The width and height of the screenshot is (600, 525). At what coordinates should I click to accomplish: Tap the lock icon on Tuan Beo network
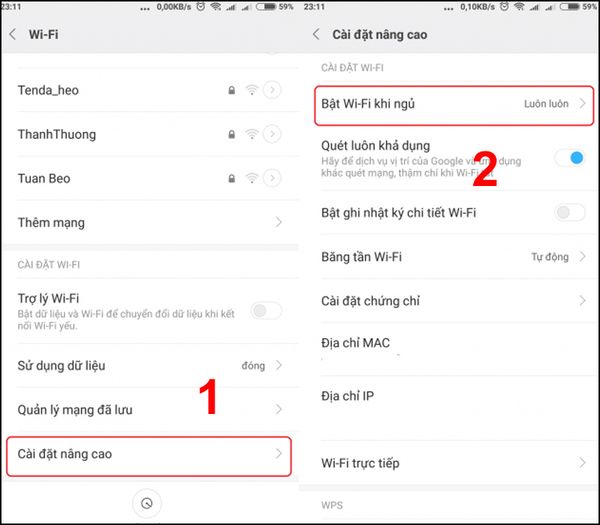point(232,178)
